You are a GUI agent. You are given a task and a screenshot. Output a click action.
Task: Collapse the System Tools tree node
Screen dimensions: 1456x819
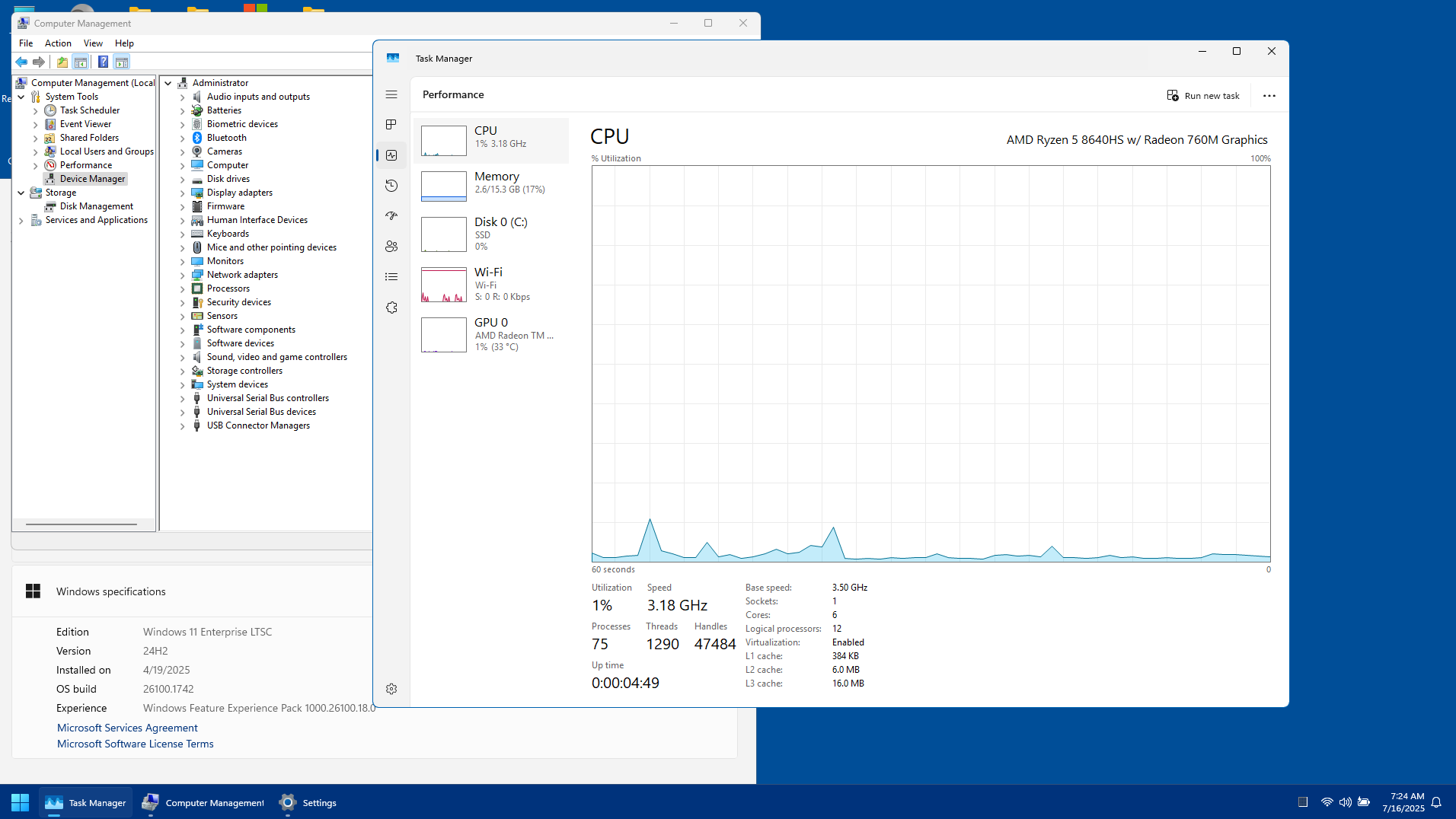pyautogui.click(x=21, y=97)
